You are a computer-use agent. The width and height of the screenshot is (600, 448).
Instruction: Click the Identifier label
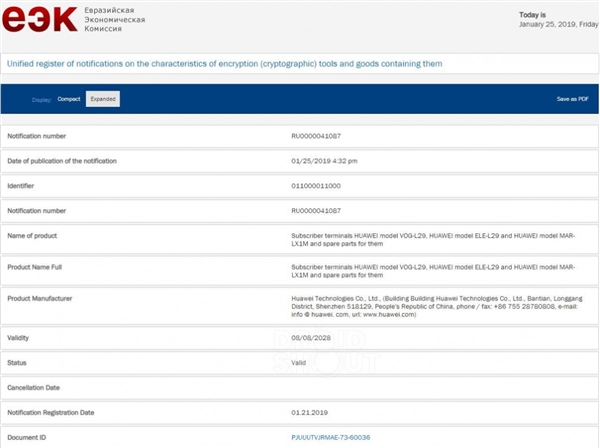click(x=21, y=186)
